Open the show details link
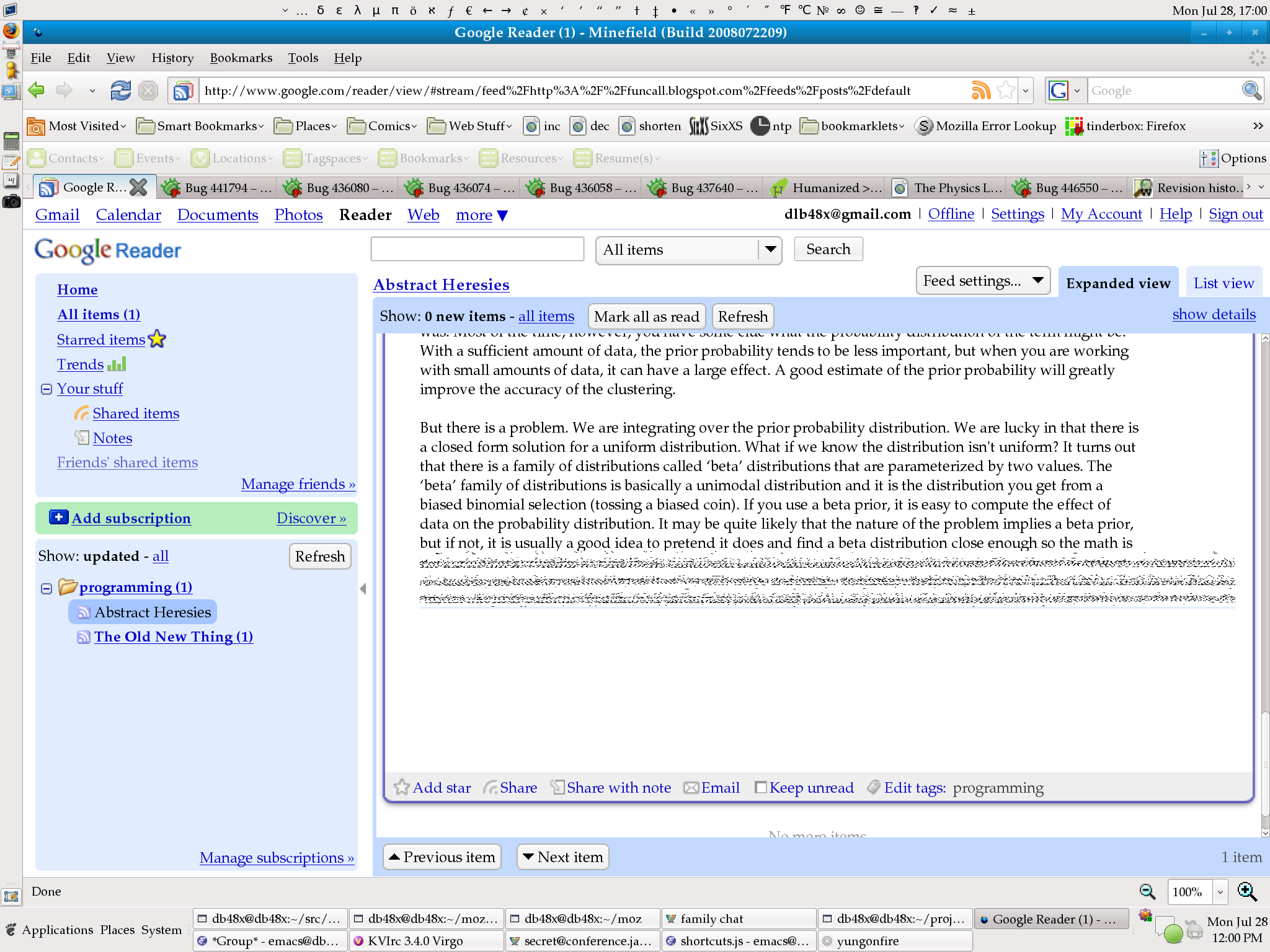This screenshot has width=1270, height=952. [x=1214, y=314]
